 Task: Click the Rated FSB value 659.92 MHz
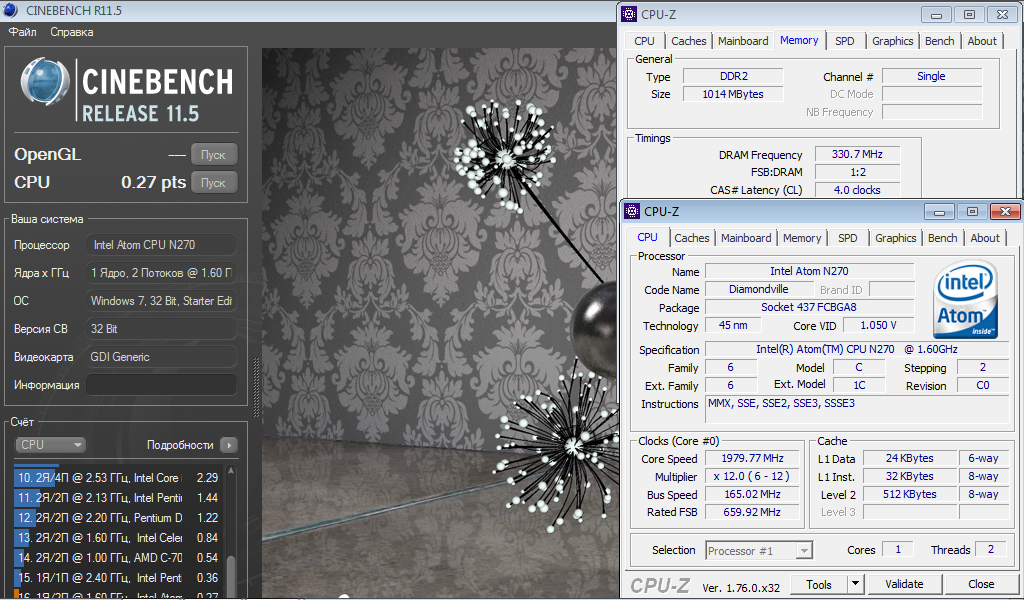point(752,513)
